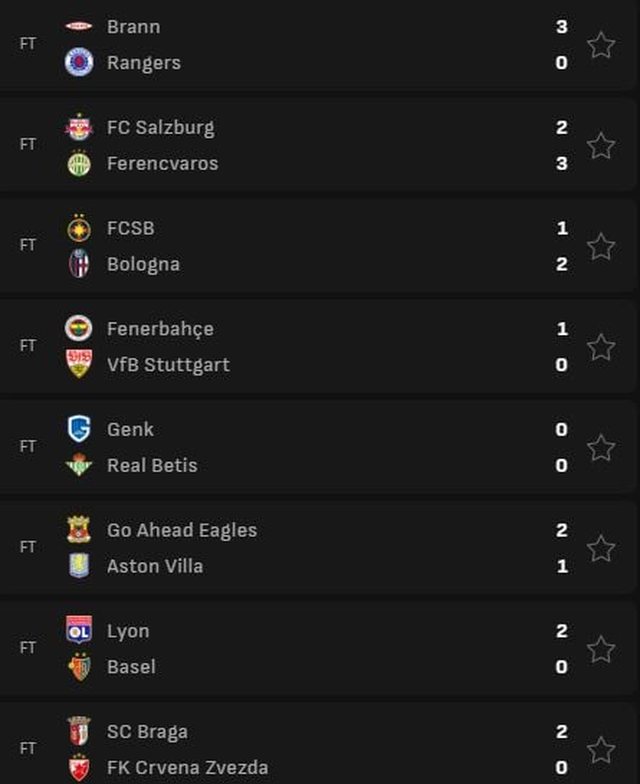Open the Bologna team link

143,264
